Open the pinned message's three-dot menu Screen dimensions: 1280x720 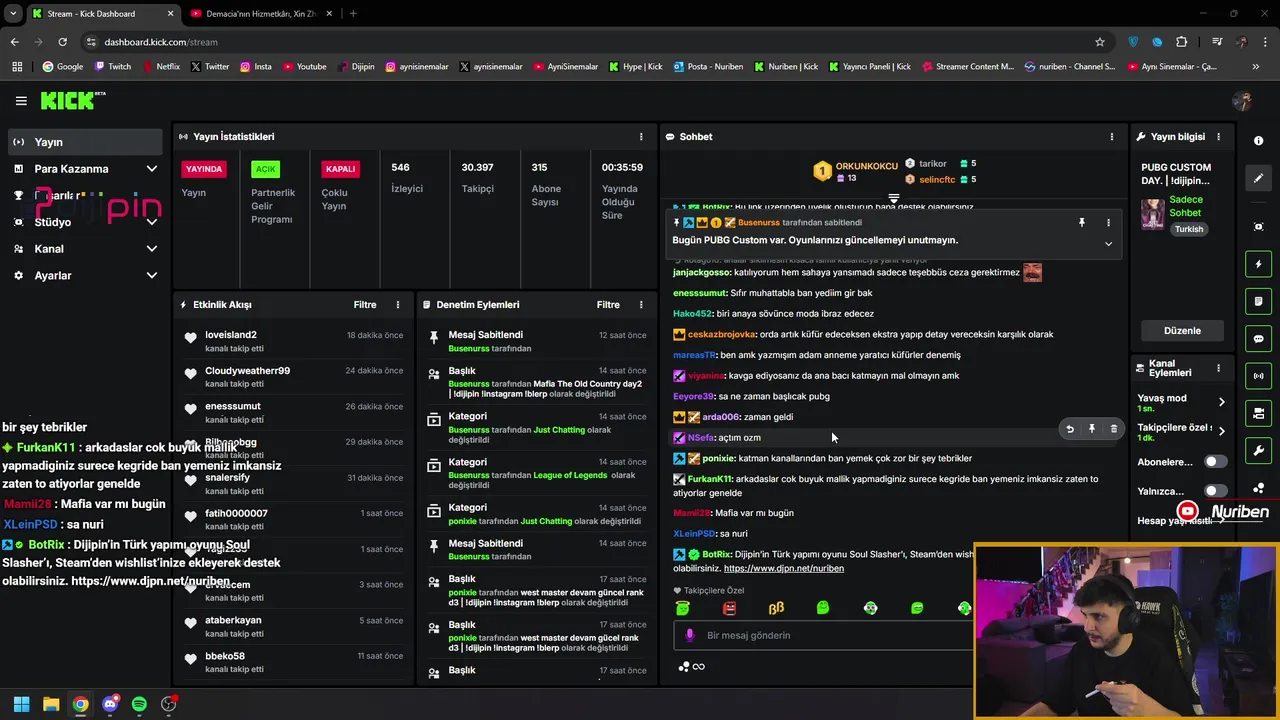click(1108, 223)
